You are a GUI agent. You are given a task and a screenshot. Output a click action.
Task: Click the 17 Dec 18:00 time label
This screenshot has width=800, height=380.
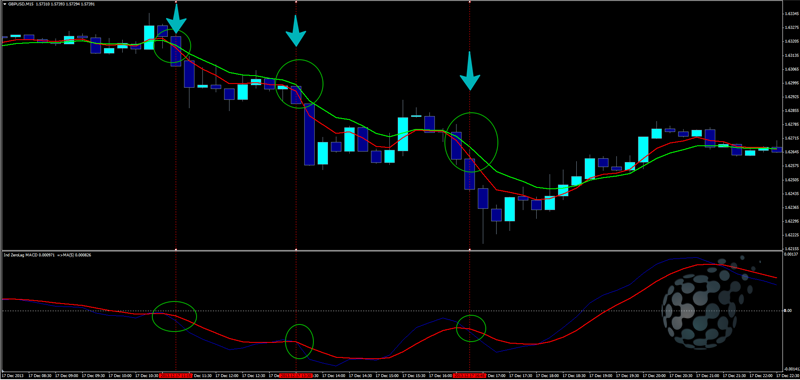pos(547,375)
